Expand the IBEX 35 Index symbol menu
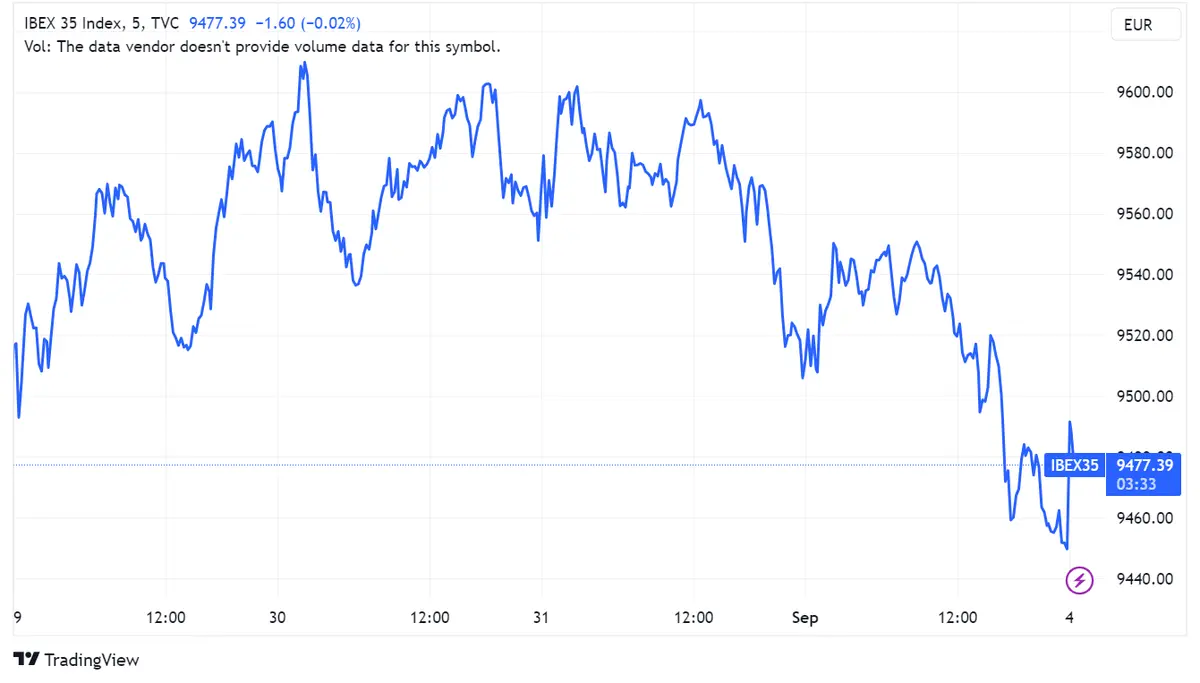Screen dimensions: 1200x683 [x=68, y=22]
